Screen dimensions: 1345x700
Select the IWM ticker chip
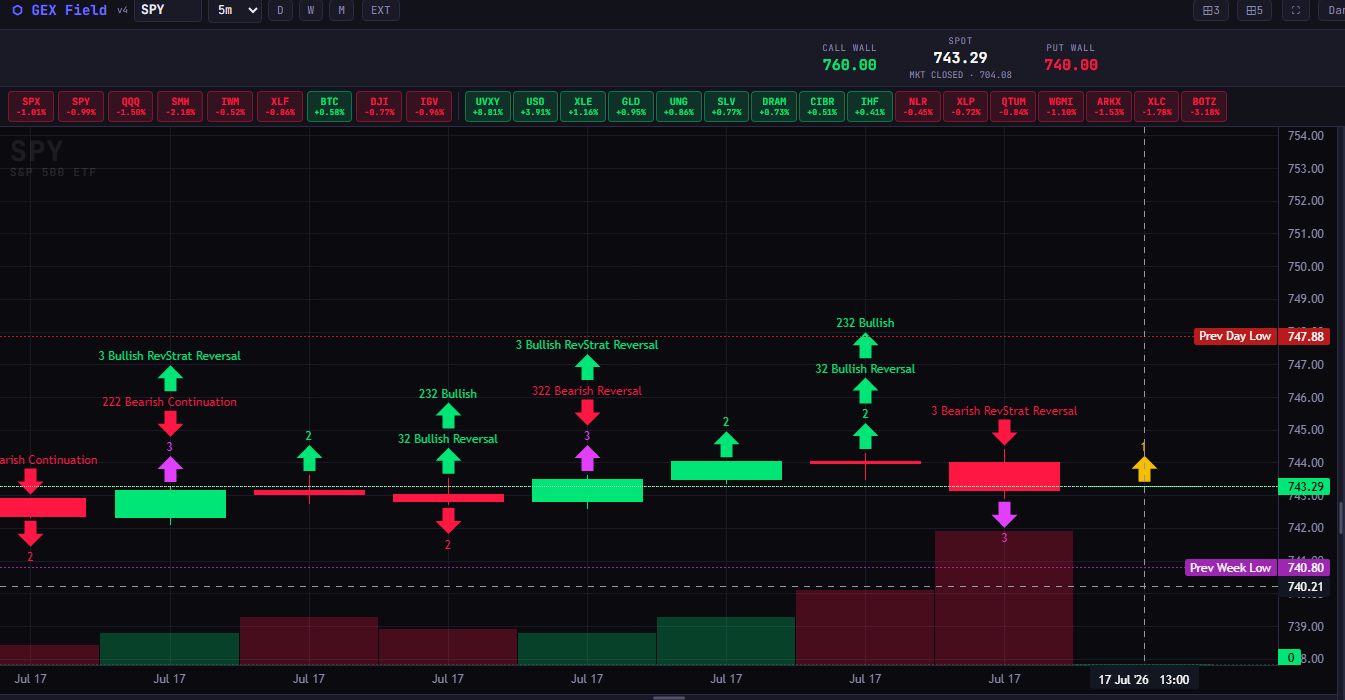click(x=230, y=106)
